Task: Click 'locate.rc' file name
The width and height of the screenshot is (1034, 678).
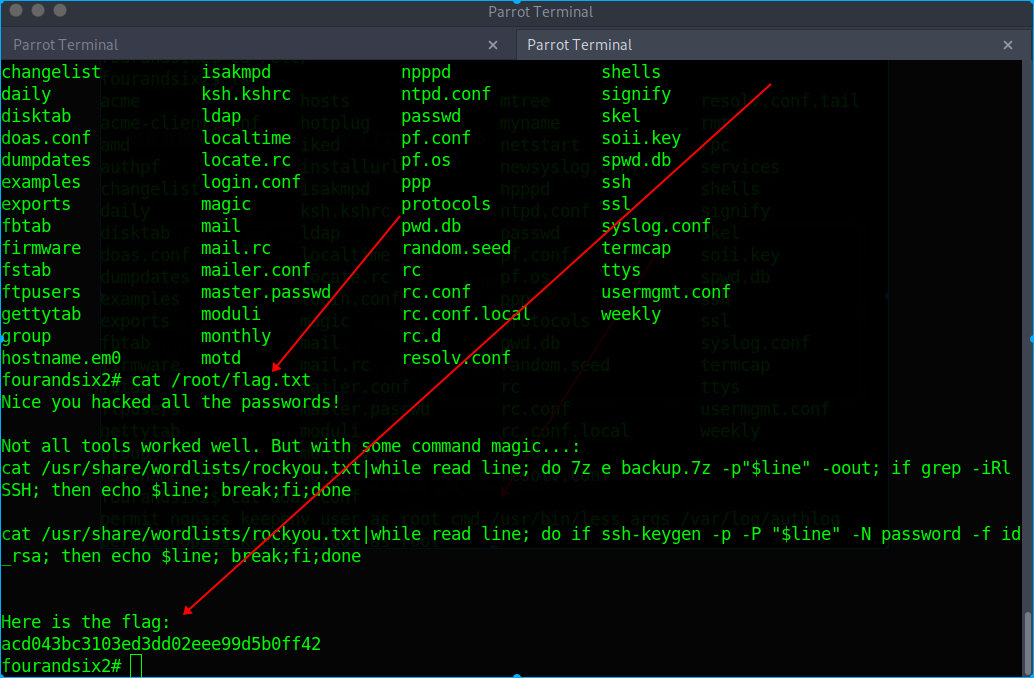Action: [x=246, y=160]
